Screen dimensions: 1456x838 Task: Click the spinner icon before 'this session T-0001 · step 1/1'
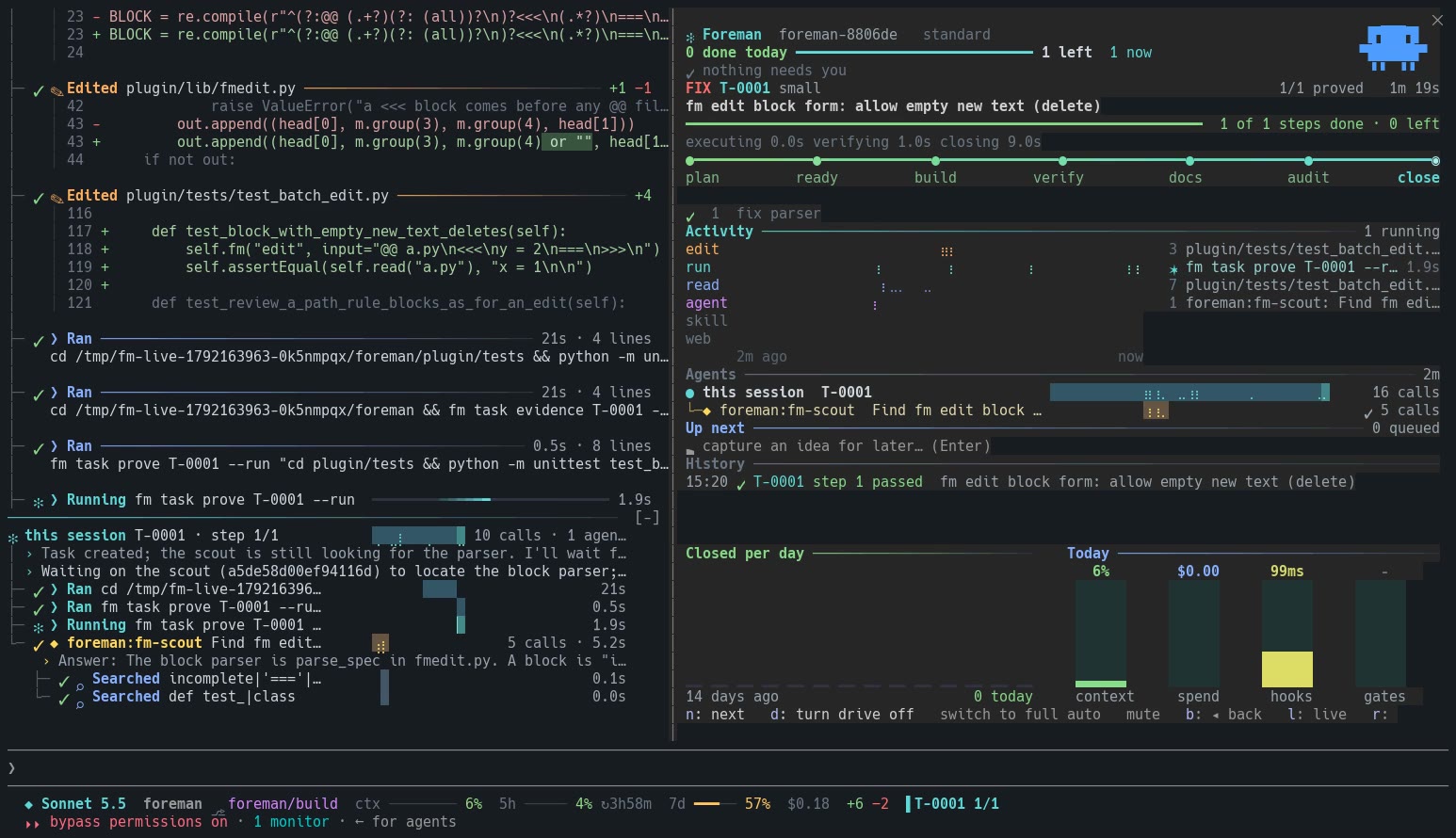(13, 537)
